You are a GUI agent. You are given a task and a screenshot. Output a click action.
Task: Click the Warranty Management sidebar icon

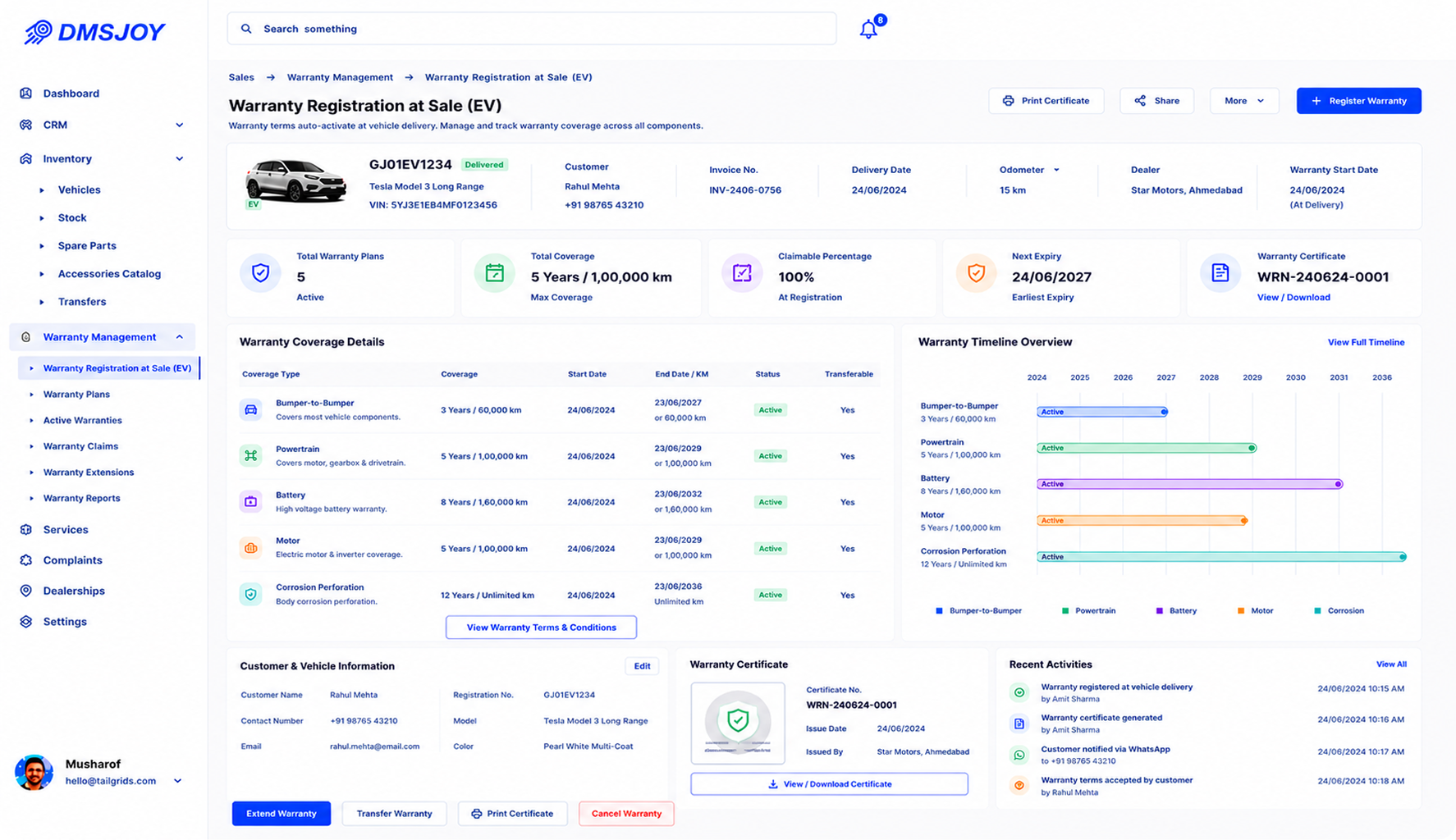26,337
